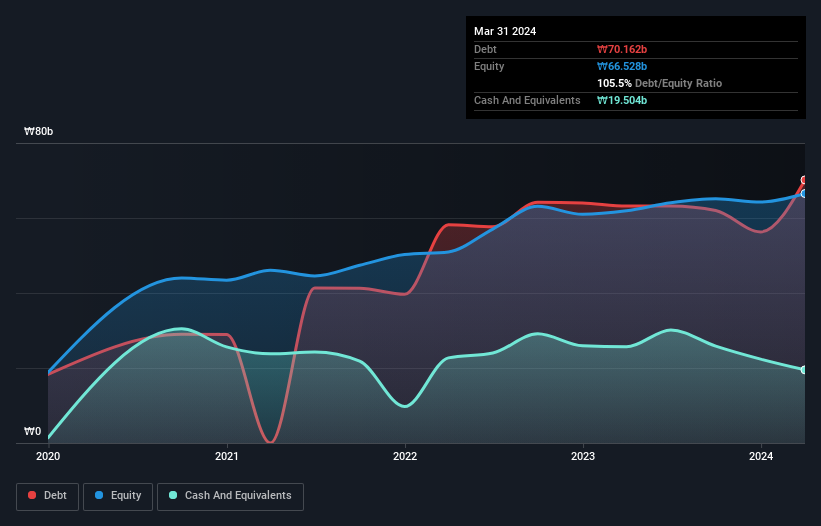Click Cash And Equivalents tooltip label
The width and height of the screenshot is (821, 526).
pyautogui.click(x=527, y=100)
